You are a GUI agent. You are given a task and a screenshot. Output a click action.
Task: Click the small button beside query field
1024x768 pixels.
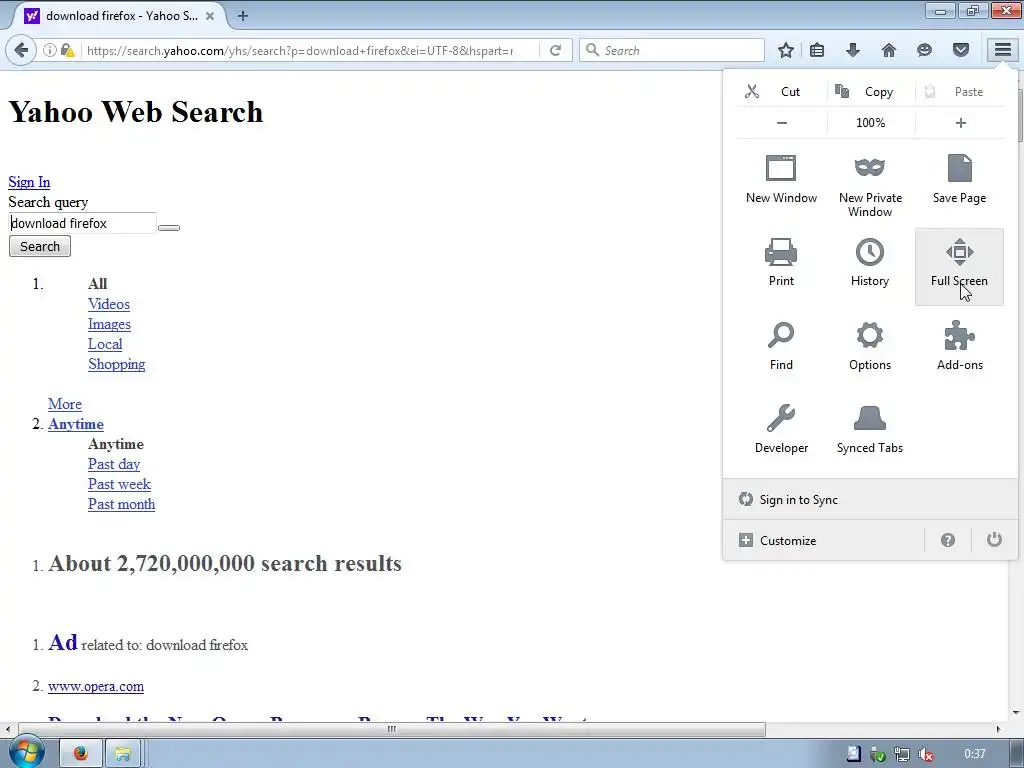point(168,227)
